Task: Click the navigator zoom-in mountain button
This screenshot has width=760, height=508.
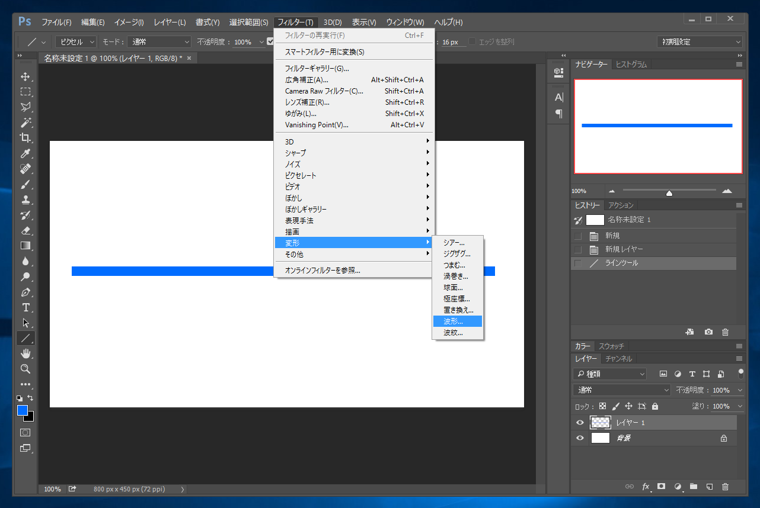Action: coord(727,191)
